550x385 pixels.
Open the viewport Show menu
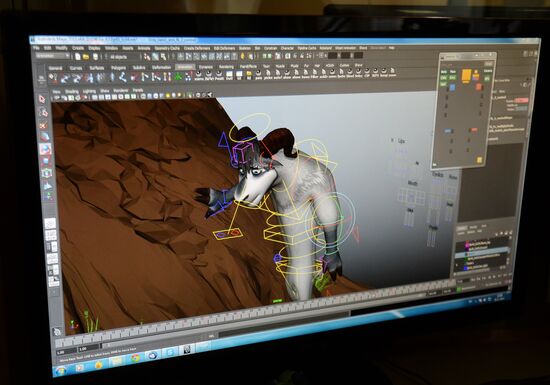[x=105, y=91]
